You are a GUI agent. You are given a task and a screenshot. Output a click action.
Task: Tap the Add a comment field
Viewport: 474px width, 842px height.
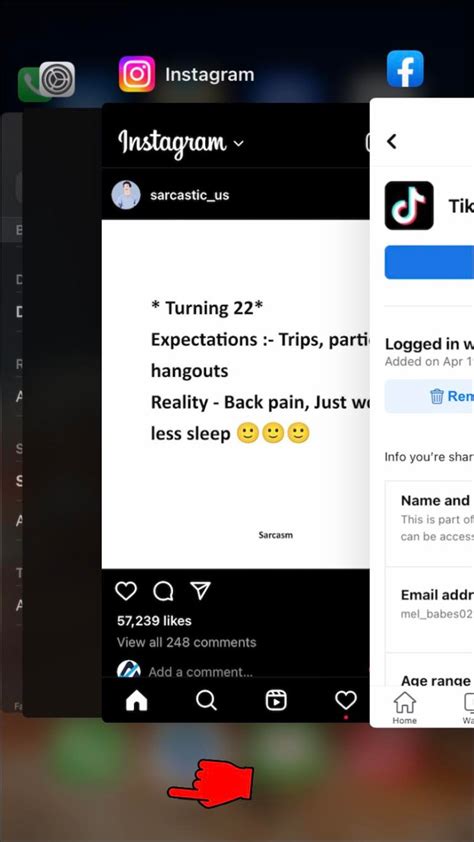coord(200,672)
